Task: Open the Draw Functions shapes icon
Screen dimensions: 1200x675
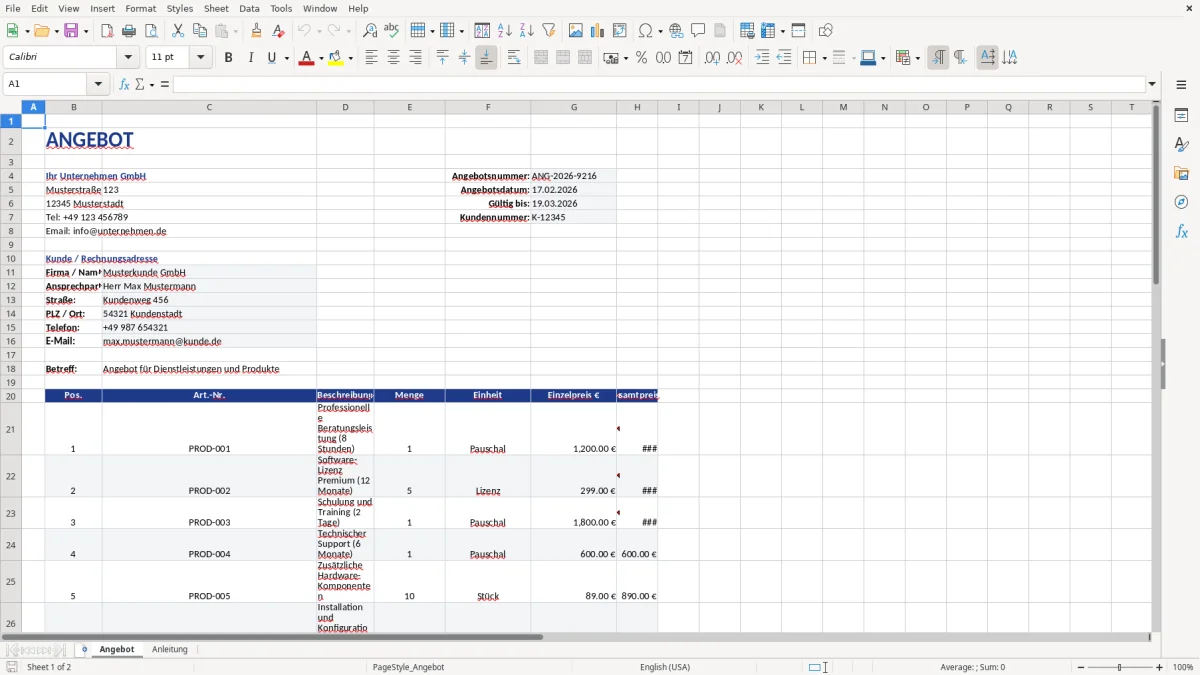Action: (x=826, y=31)
